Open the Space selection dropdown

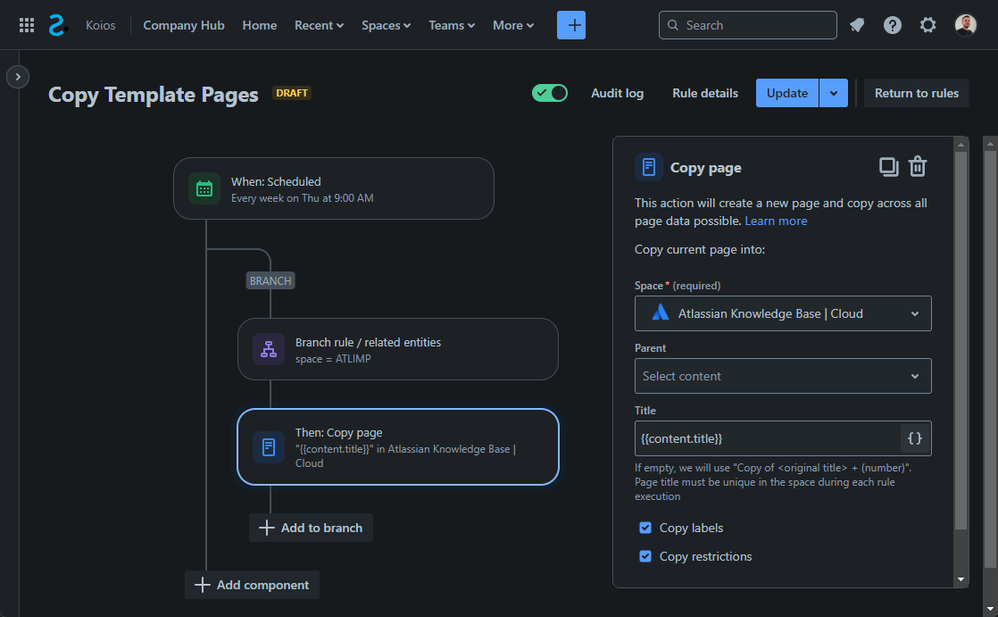pos(783,313)
